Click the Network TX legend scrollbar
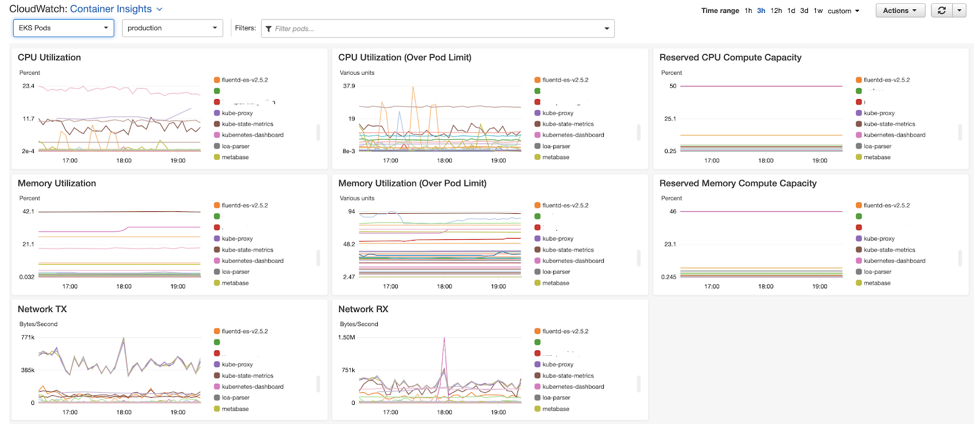The height and width of the screenshot is (424, 974). point(318,384)
